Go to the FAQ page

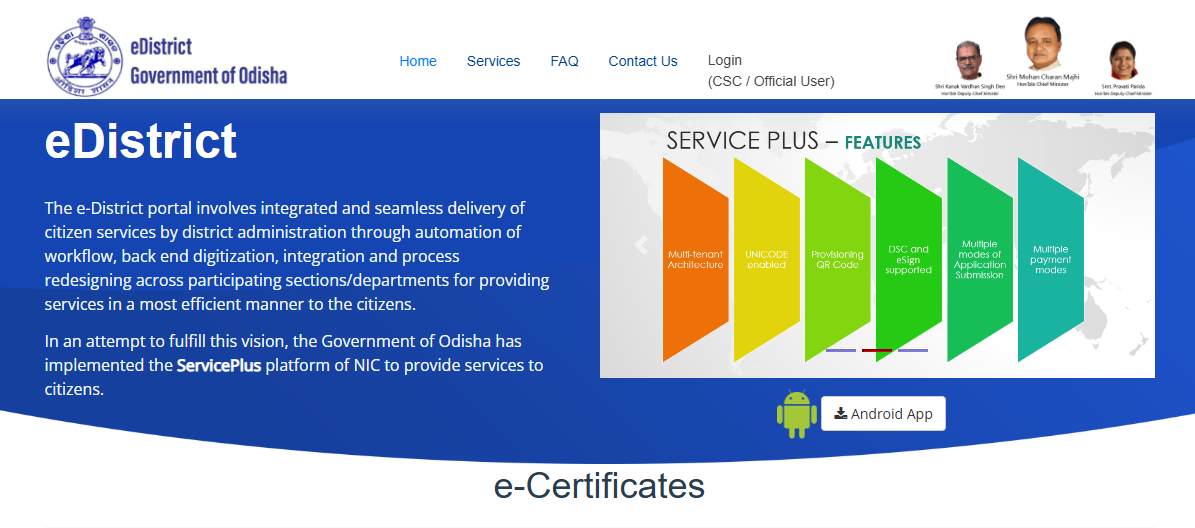coord(564,61)
